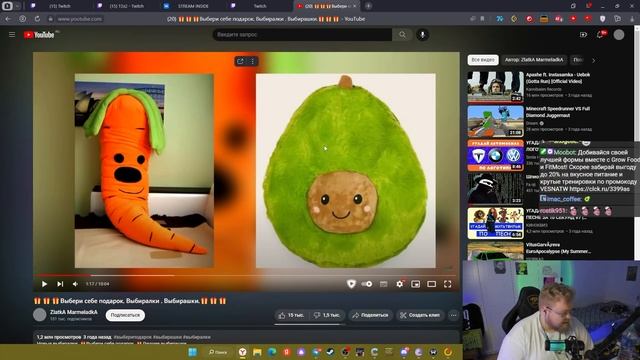Click the Создать клип button
640x360 pixels.
[420, 315]
